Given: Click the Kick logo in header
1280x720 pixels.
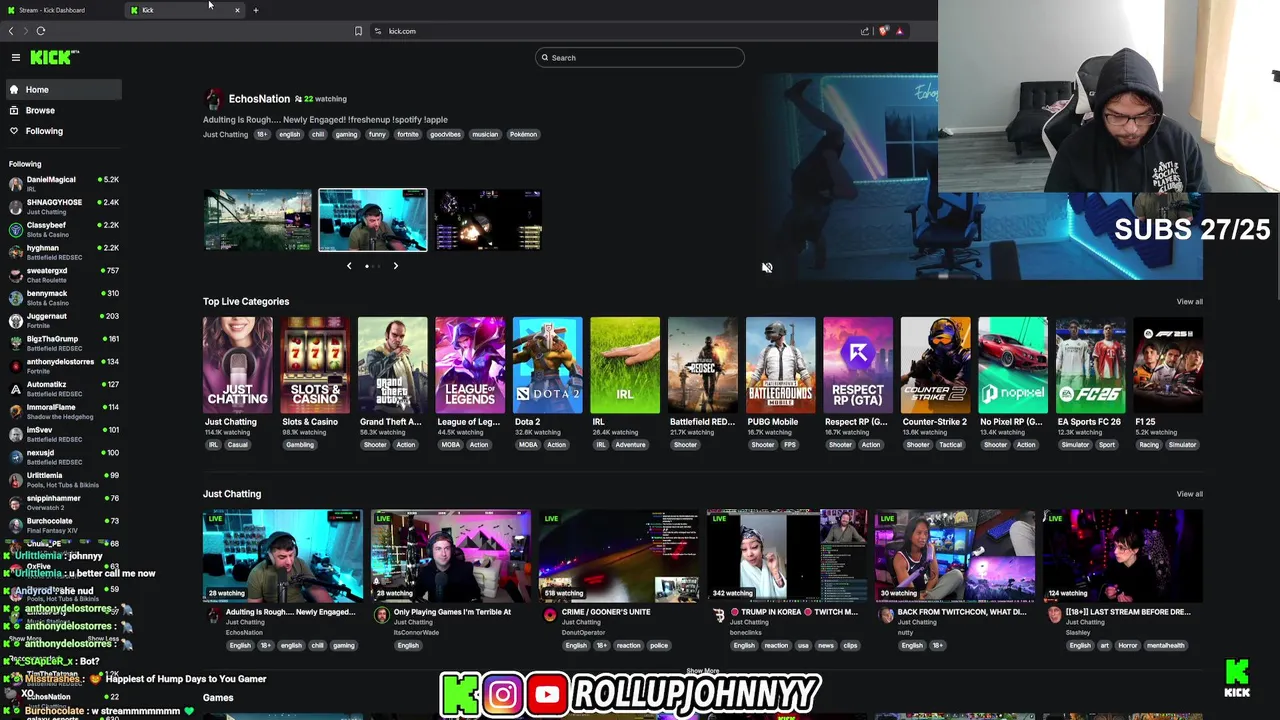Looking at the screenshot, I should click(53, 58).
